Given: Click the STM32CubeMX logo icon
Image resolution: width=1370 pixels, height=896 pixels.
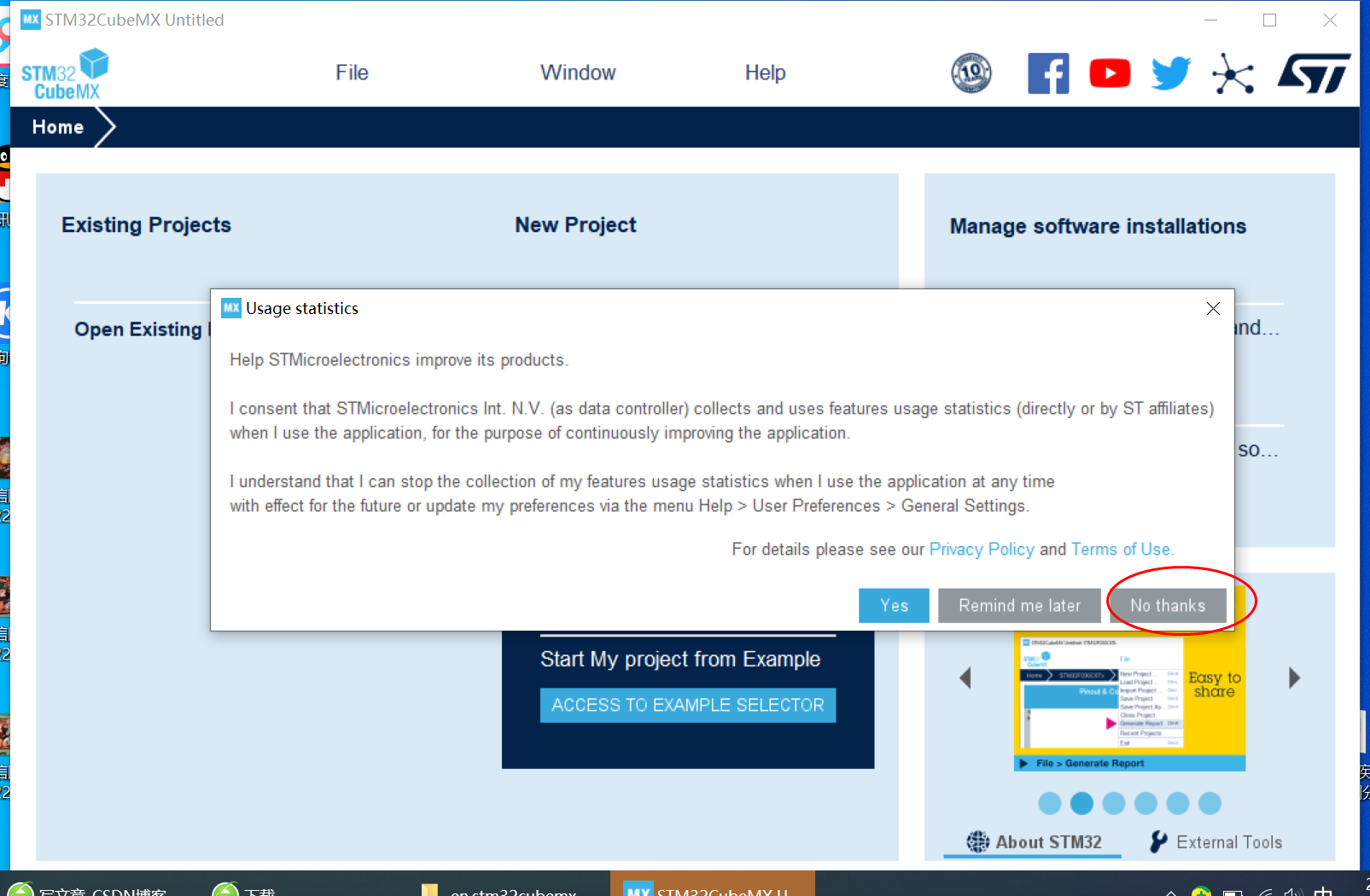Looking at the screenshot, I should 64,74.
